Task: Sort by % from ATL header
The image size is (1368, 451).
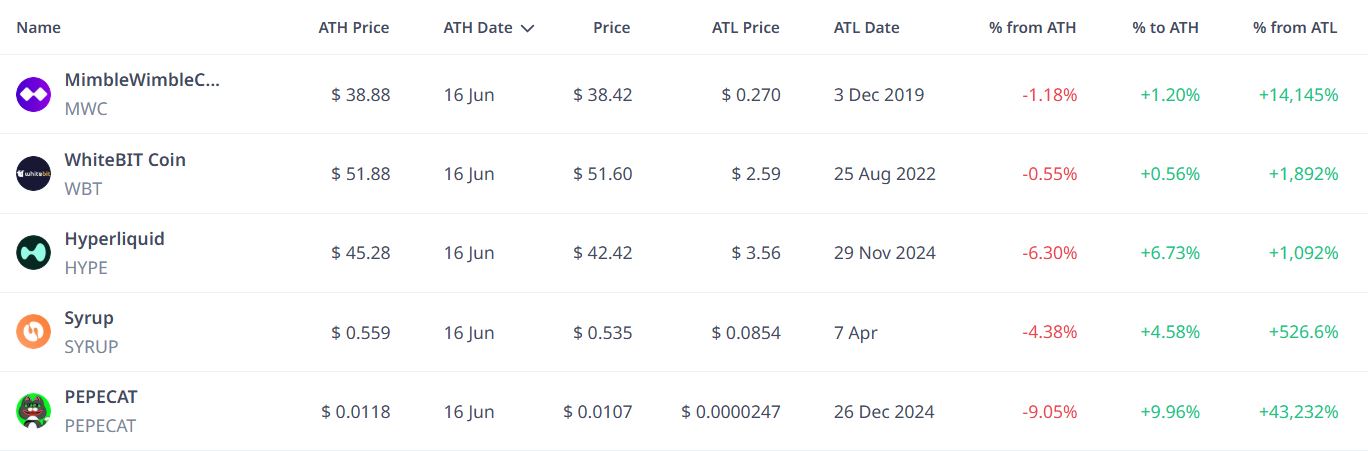Action: 1295,28
